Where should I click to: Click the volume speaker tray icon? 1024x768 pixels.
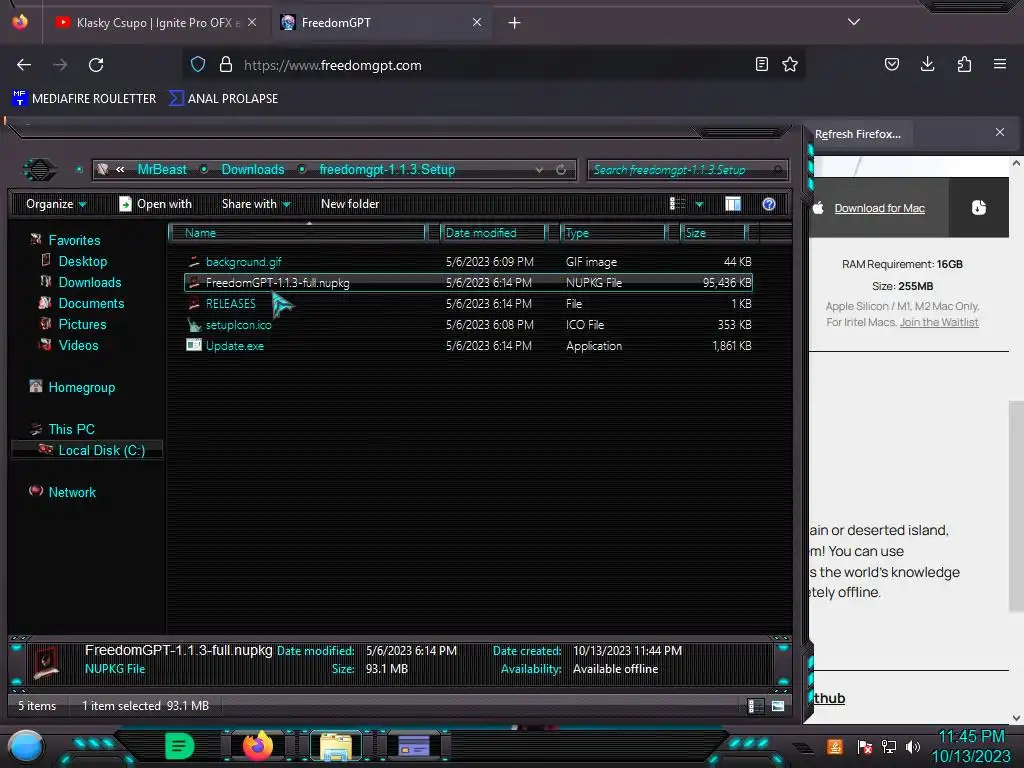912,746
